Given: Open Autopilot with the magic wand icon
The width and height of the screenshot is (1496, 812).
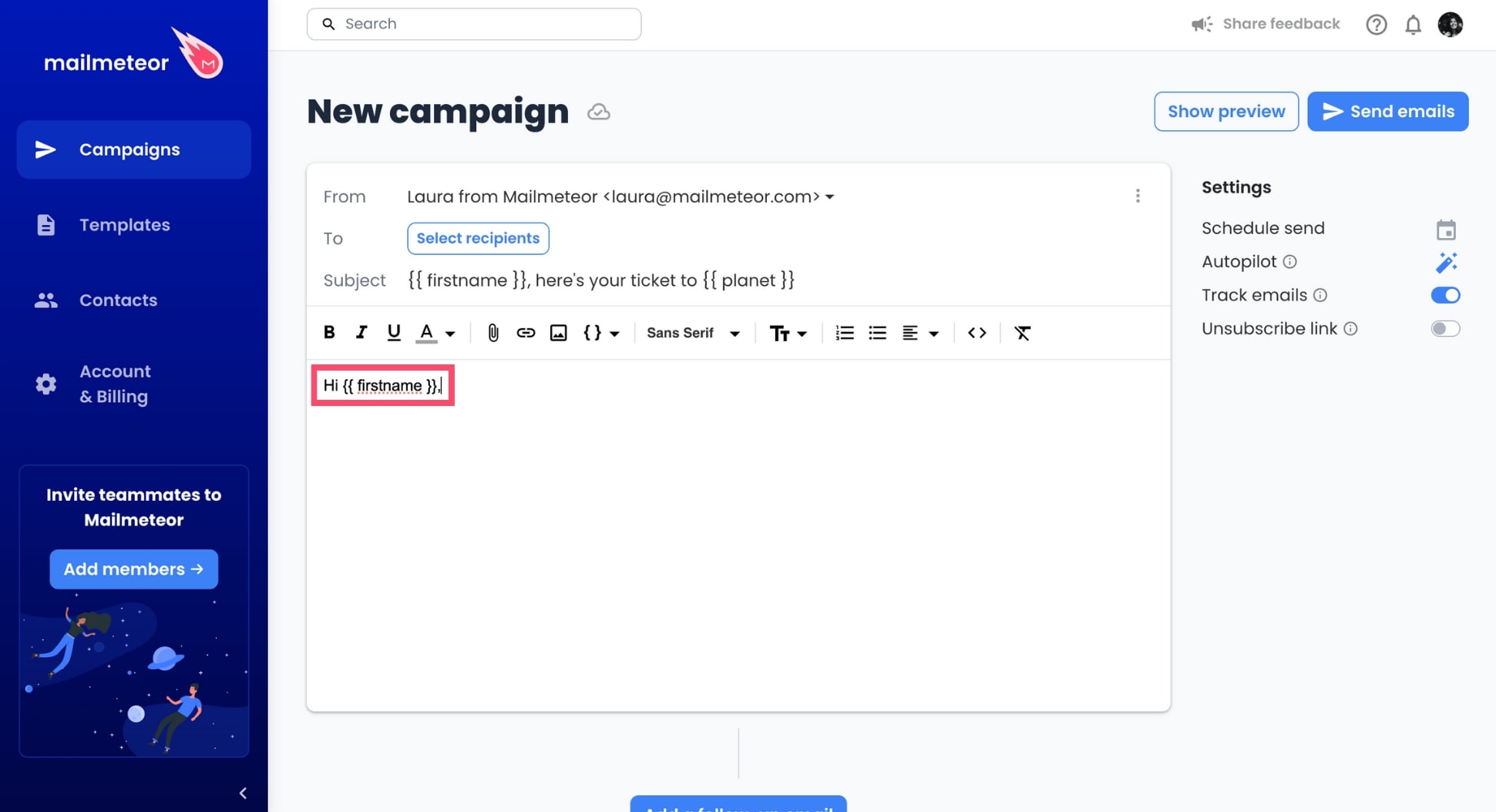Looking at the screenshot, I should [1446, 263].
